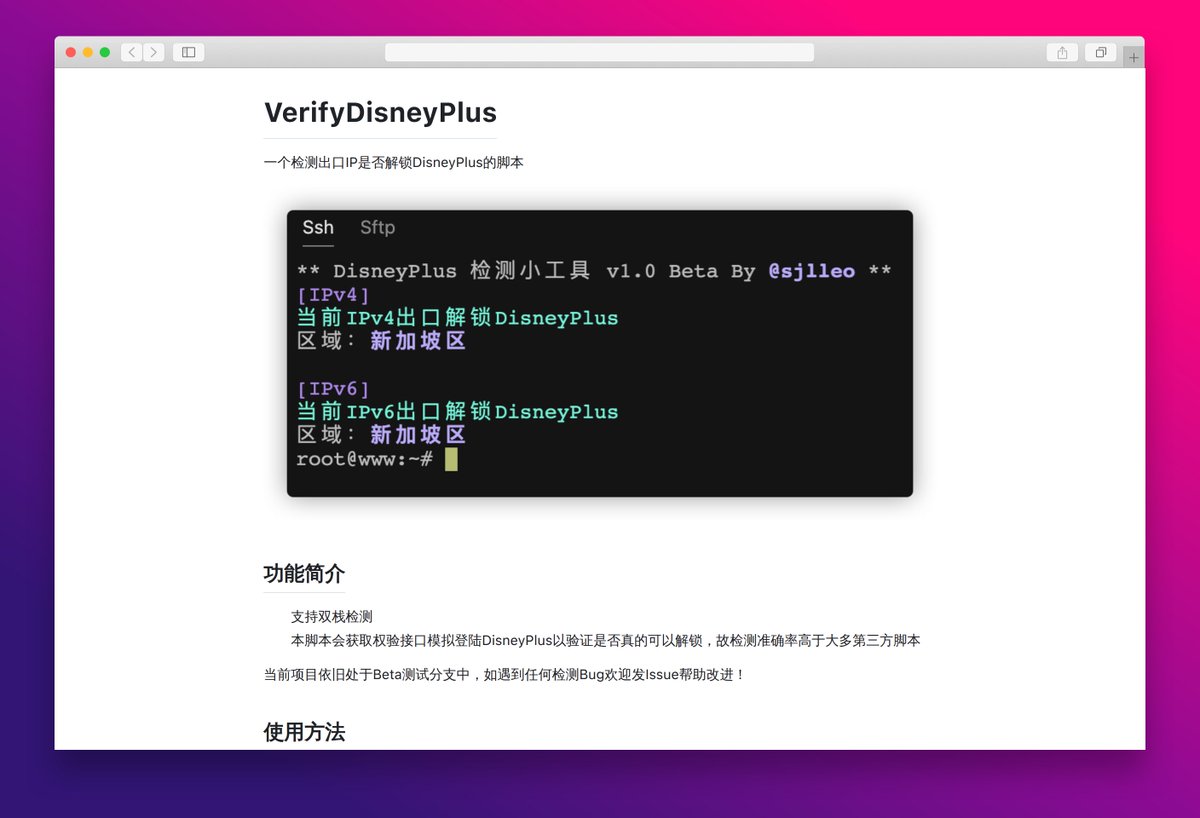Click the 当前IPv4出口解锁DisneyPlus line
This screenshot has height=818, width=1200.
[x=458, y=318]
